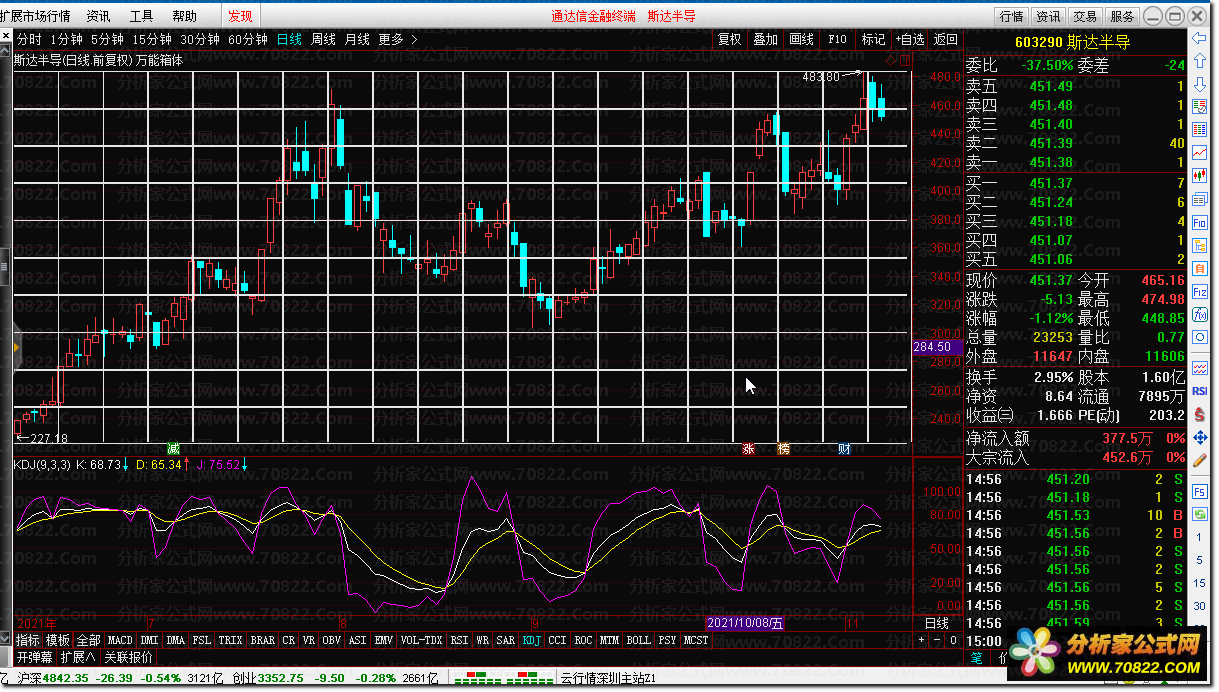This screenshot has width=1219, height=692.
Task: Switch to 1-minute period via sidebar '1'
Action: (x=1199, y=537)
